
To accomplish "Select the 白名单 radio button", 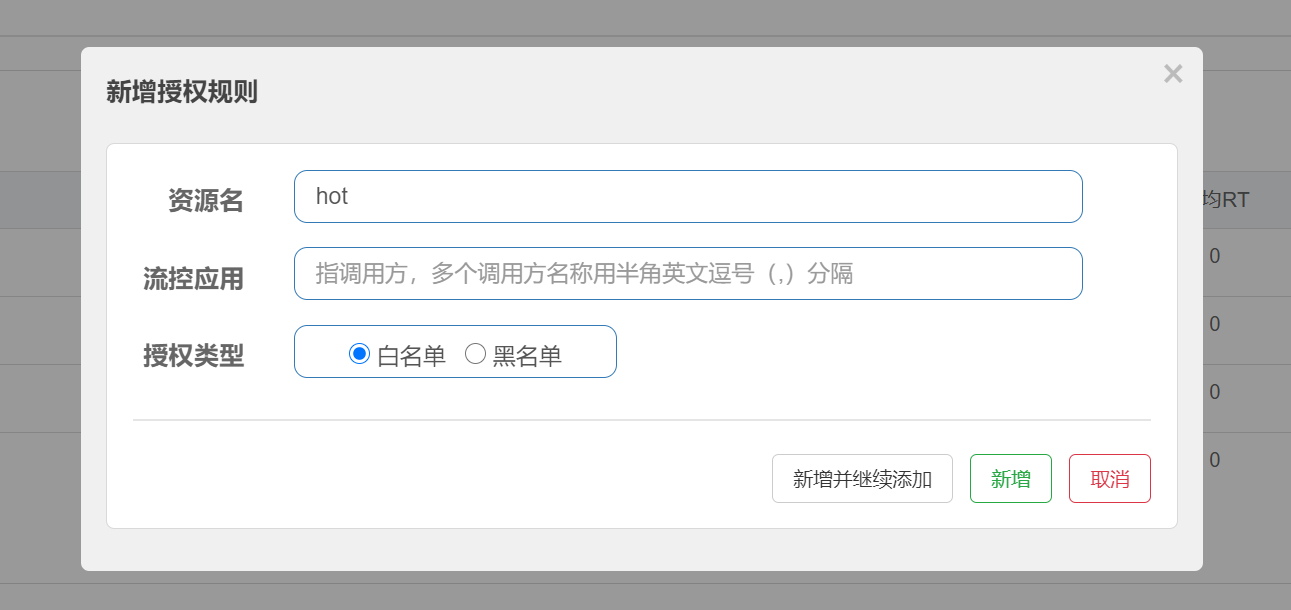I will tap(360, 353).
